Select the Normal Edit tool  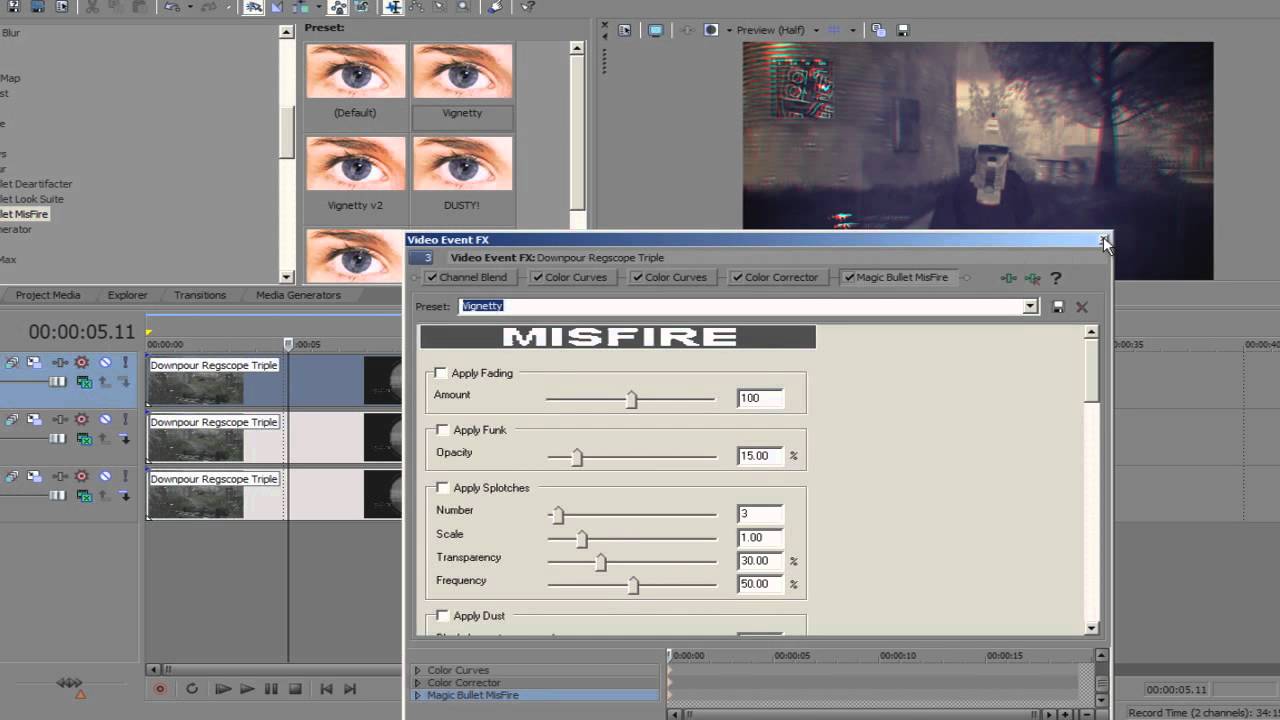click(x=393, y=7)
